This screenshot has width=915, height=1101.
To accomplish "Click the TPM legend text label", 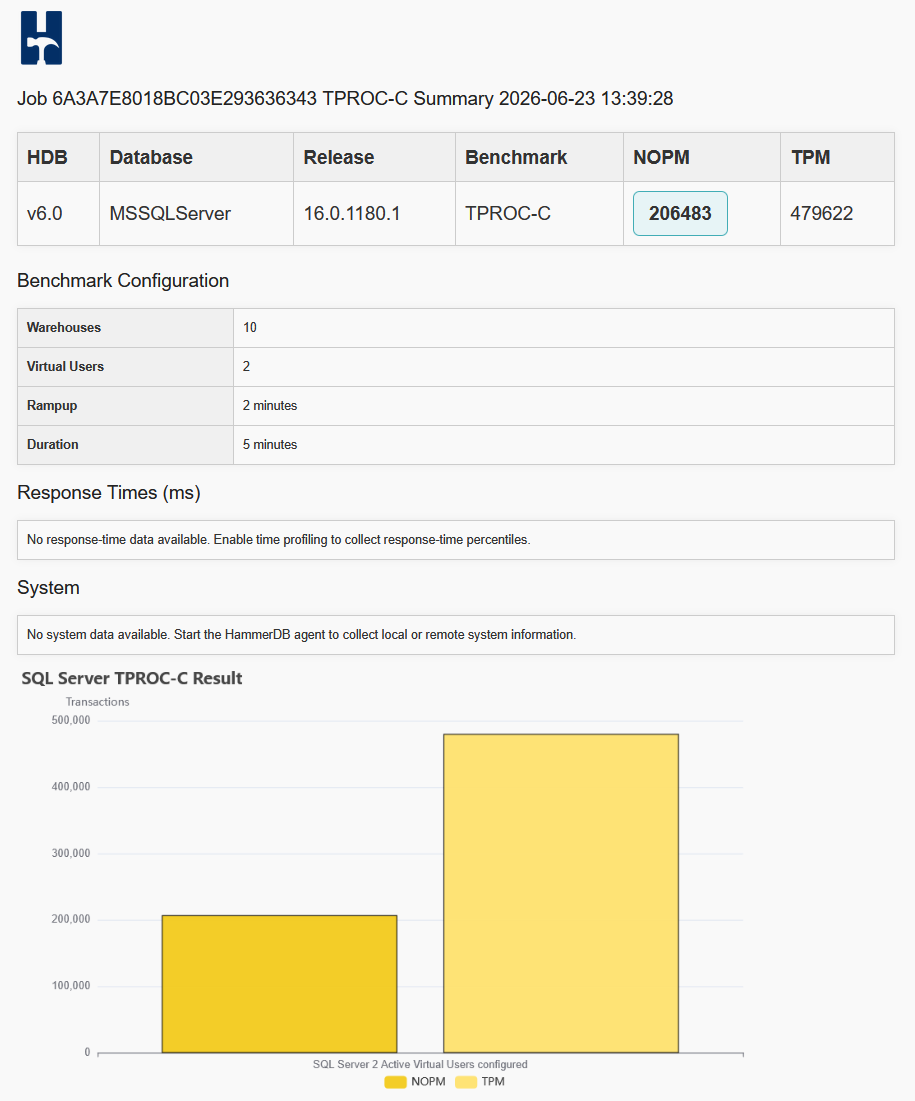I will (x=493, y=1082).
